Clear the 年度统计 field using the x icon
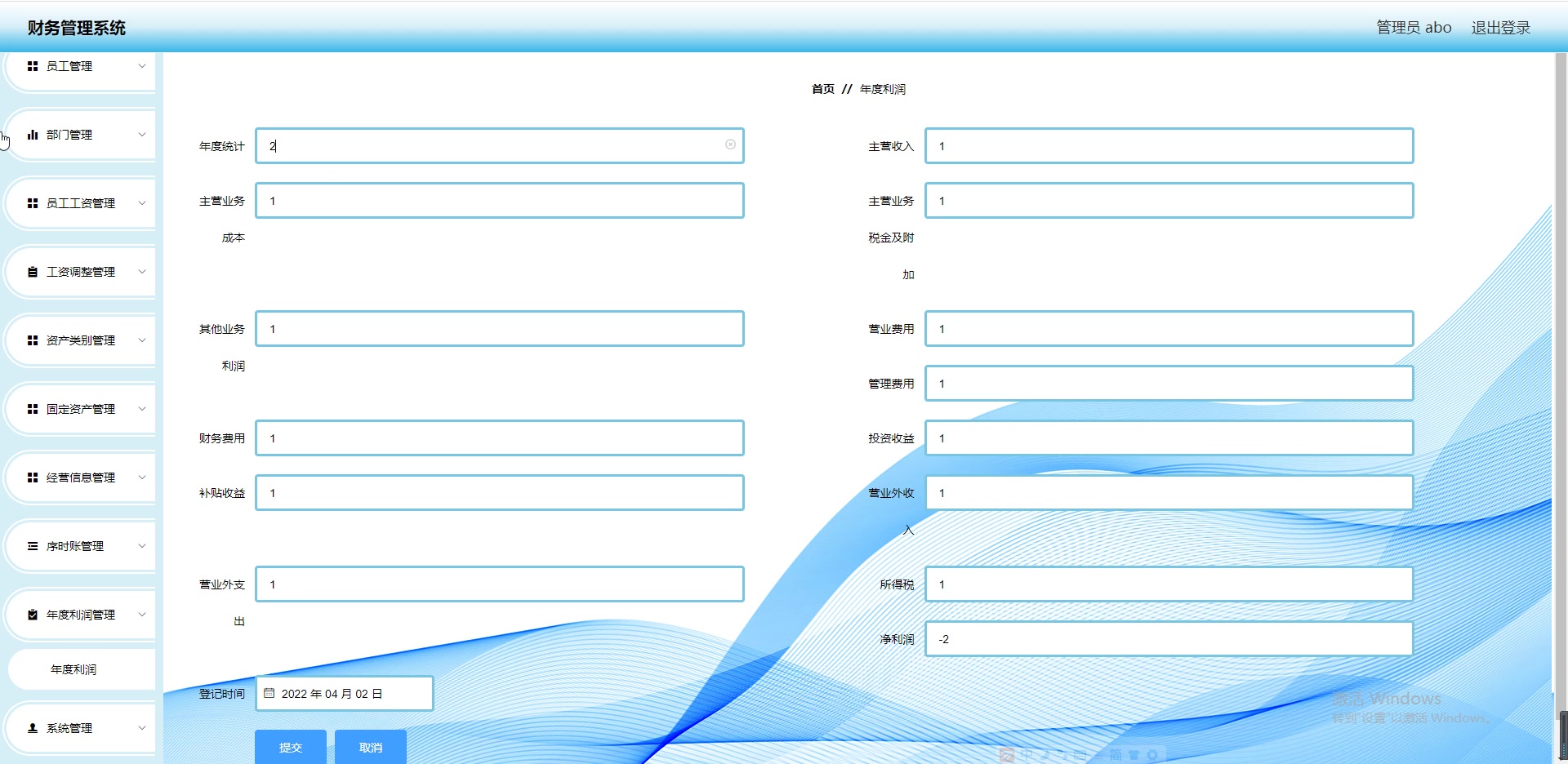The width and height of the screenshot is (1568, 764). pos(729,144)
